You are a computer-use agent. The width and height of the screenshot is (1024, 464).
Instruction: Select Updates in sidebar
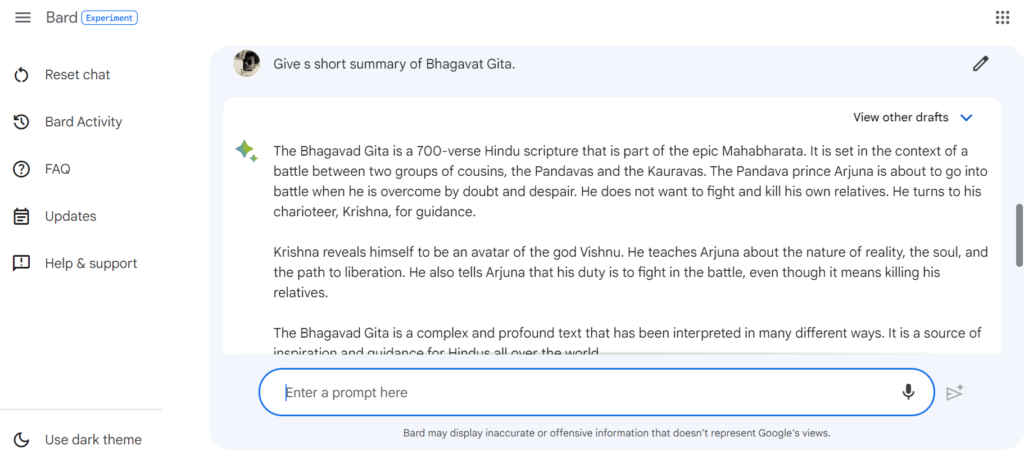pos(71,216)
